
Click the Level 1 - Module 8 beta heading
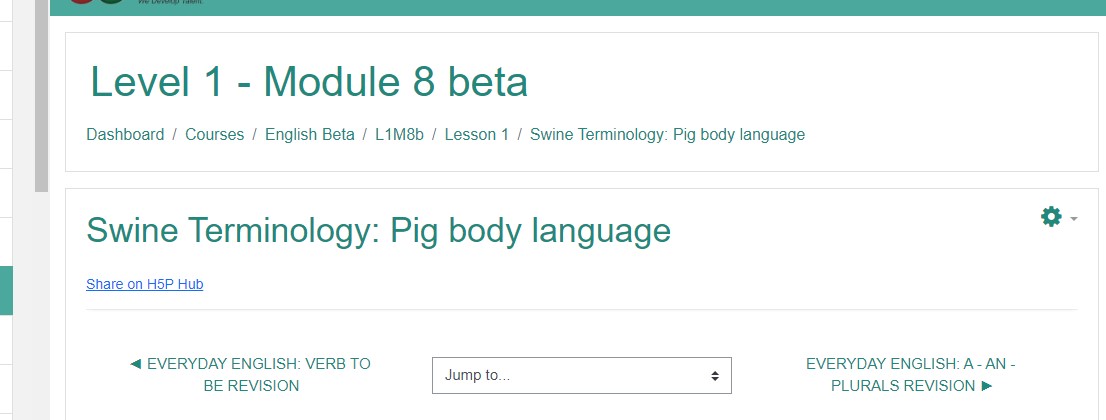[x=309, y=81]
